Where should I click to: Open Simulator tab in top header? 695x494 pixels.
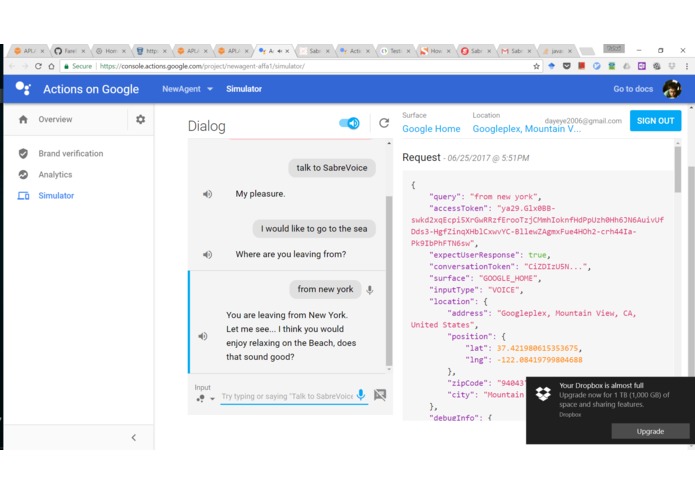pos(244,89)
